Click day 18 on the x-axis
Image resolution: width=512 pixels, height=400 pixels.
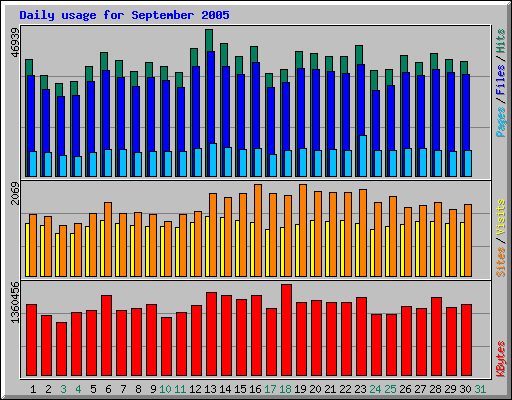(285, 389)
